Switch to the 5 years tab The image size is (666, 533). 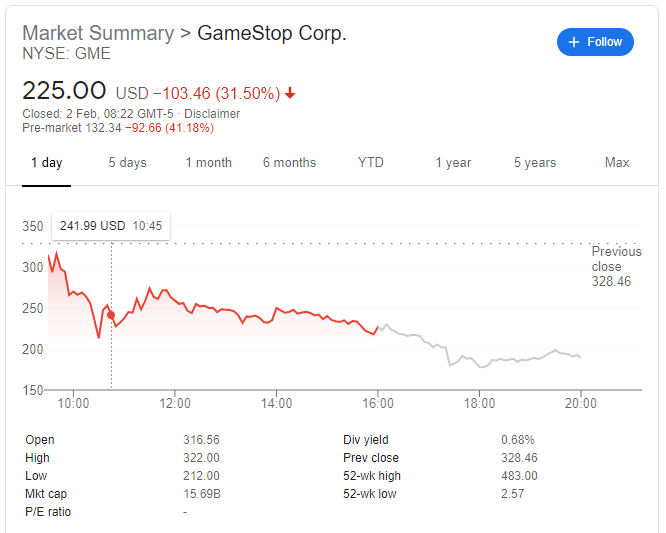[535, 162]
